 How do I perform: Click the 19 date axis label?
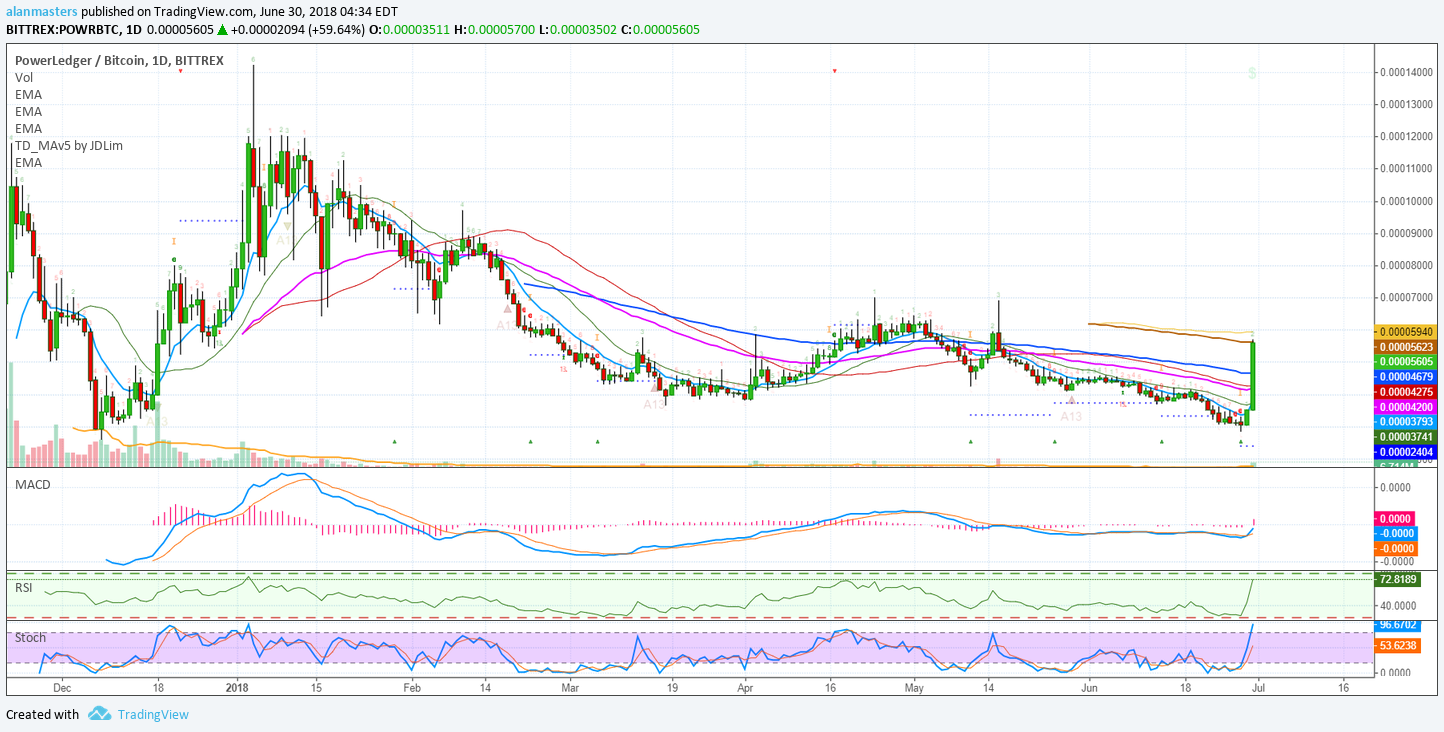pyautogui.click(x=673, y=688)
